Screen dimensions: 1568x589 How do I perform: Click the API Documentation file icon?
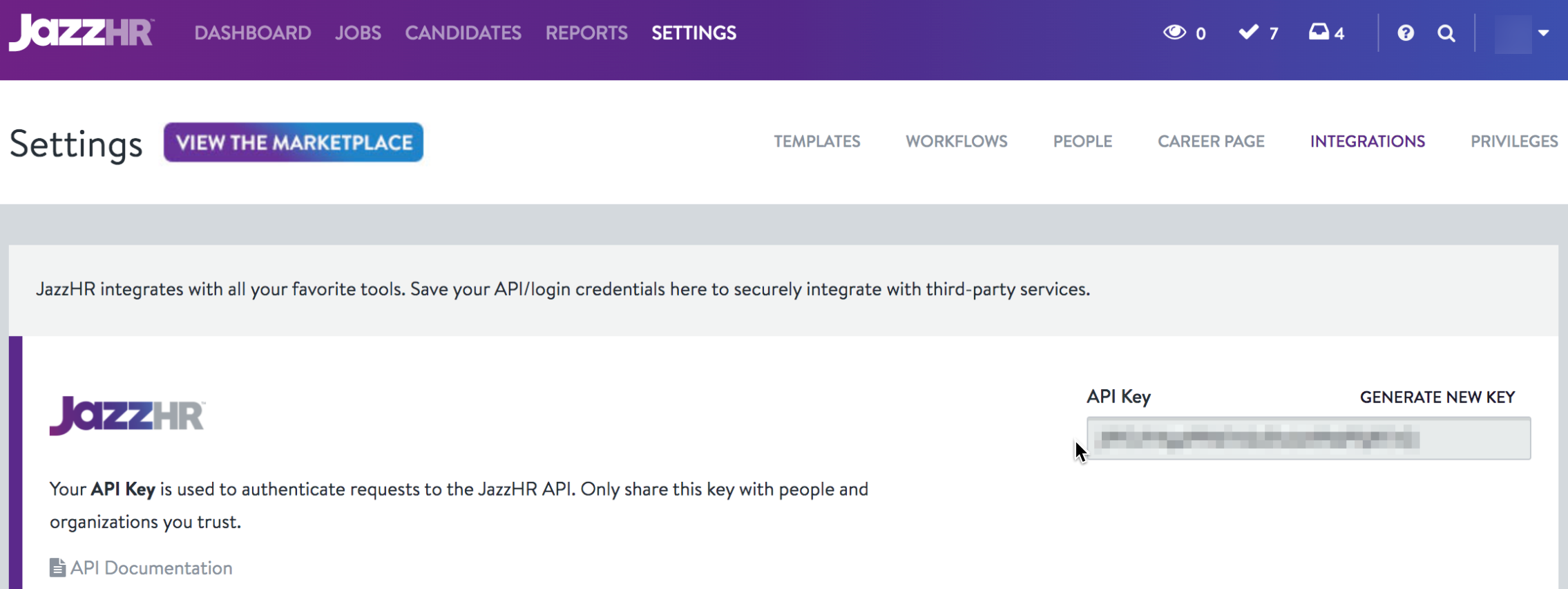pyautogui.click(x=57, y=568)
